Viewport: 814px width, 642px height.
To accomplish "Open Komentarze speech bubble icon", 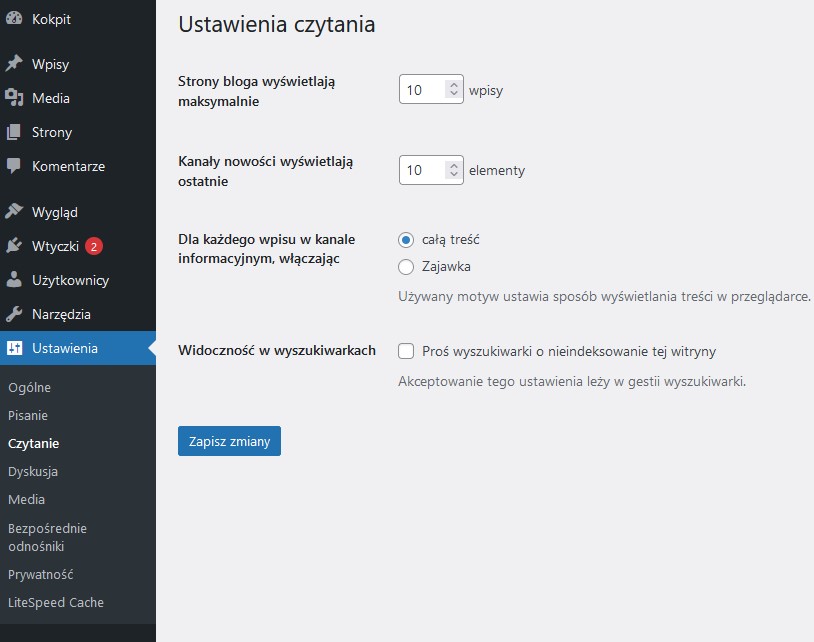I will click(14, 166).
